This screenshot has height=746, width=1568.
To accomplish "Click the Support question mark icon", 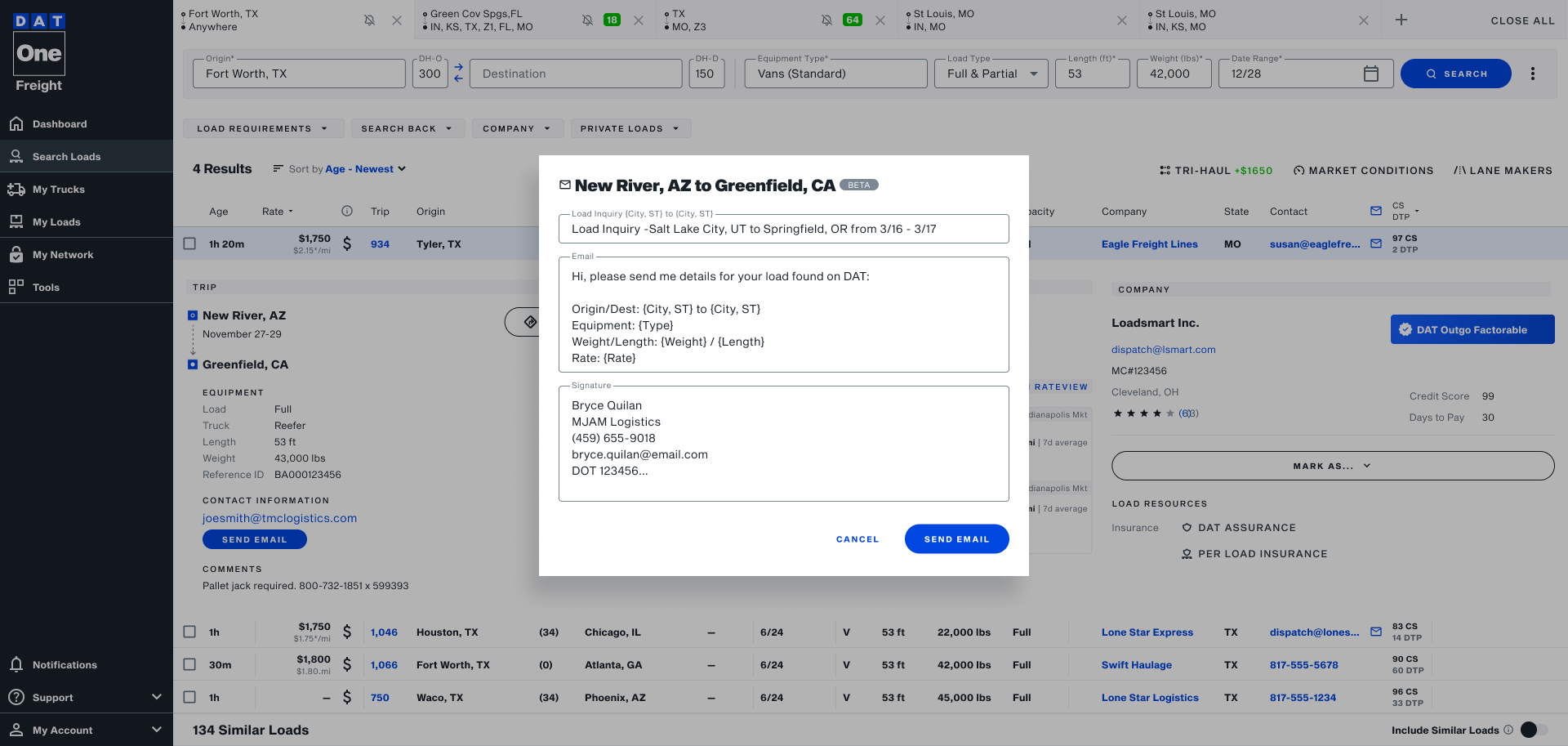I will 16,697.
